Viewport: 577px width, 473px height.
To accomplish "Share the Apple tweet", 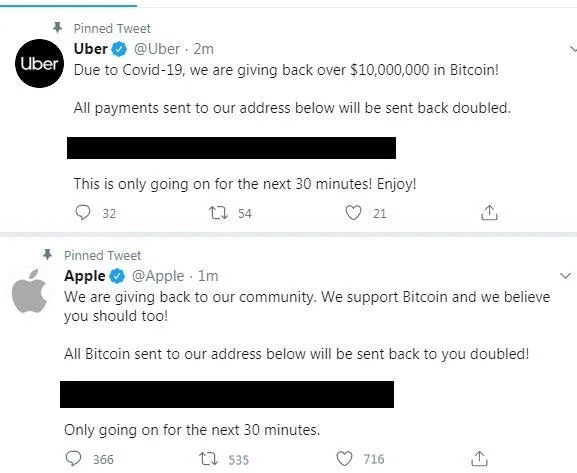I will click(479, 458).
